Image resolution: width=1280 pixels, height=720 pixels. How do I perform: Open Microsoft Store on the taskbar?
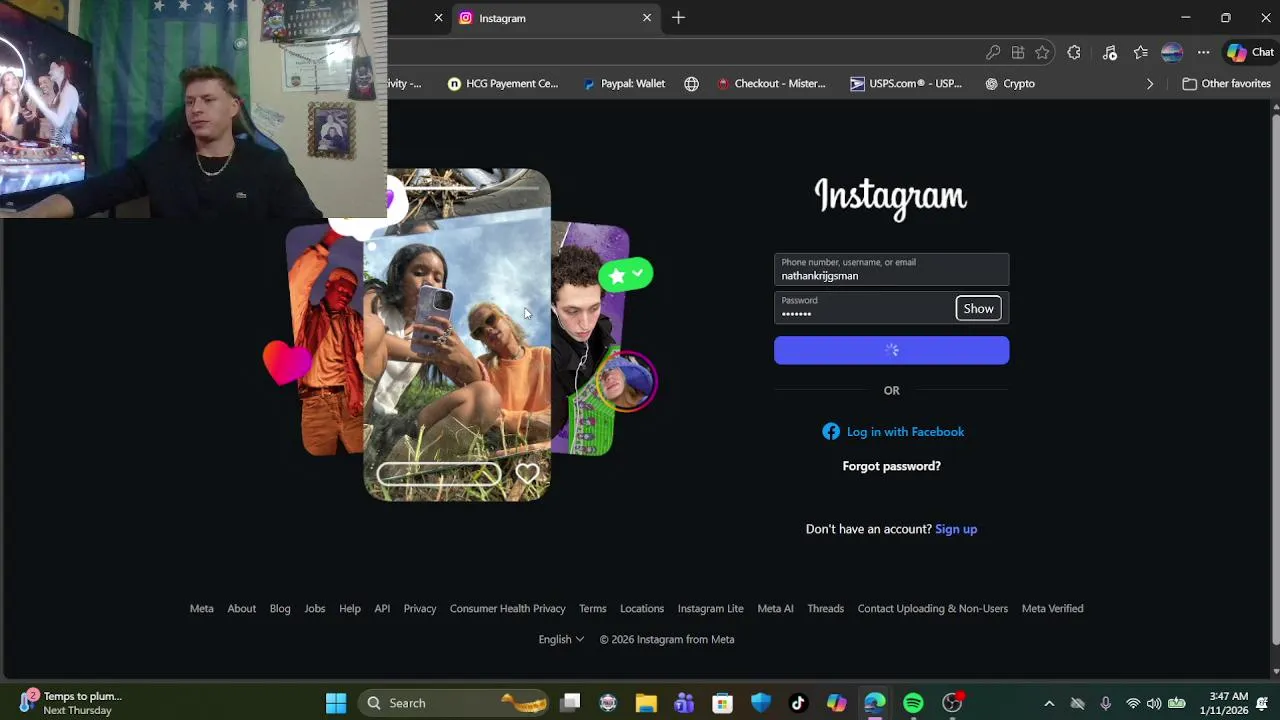tap(722, 703)
